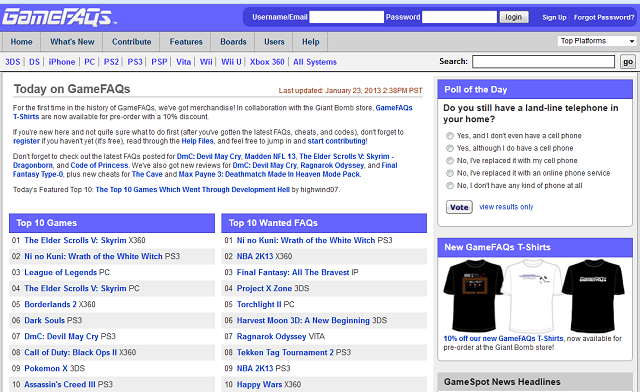Open Top 10 Games Which Went Through Development Hell
This screenshot has height=392, width=640.
click(193, 190)
